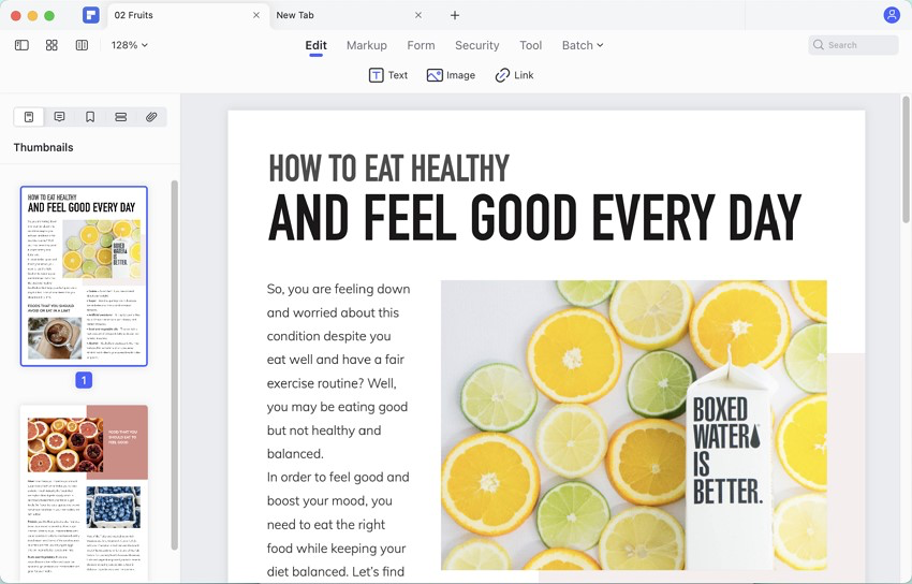Expand the Batch menu dropdown

(x=582, y=45)
